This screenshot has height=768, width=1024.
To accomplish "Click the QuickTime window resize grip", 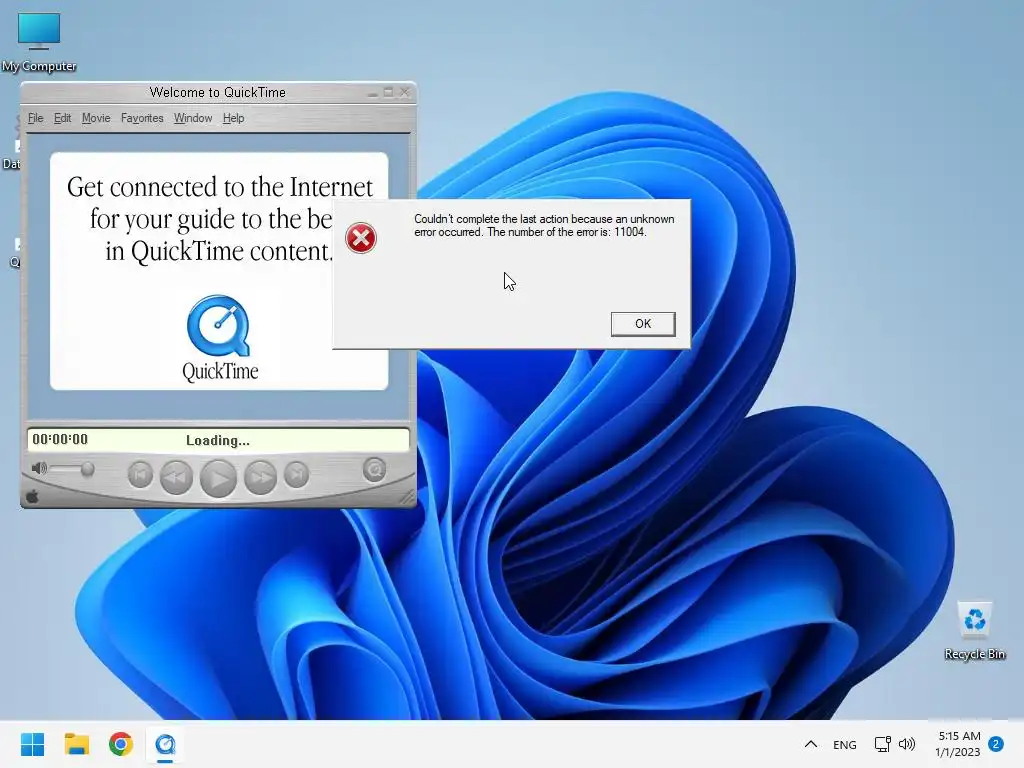I will [x=408, y=498].
